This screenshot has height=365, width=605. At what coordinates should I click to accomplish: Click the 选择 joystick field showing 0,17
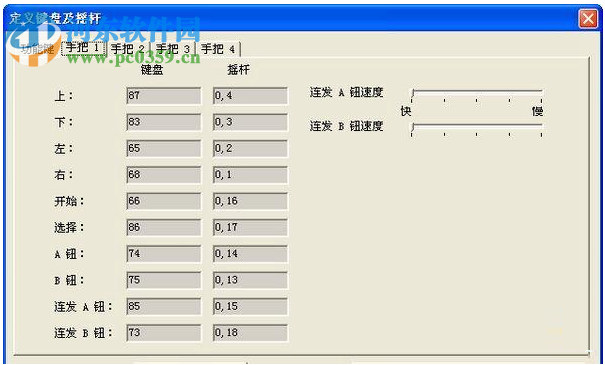pos(250,228)
